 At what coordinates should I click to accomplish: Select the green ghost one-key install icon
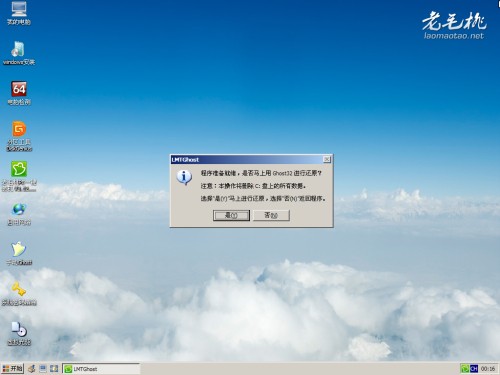[x=19, y=176]
